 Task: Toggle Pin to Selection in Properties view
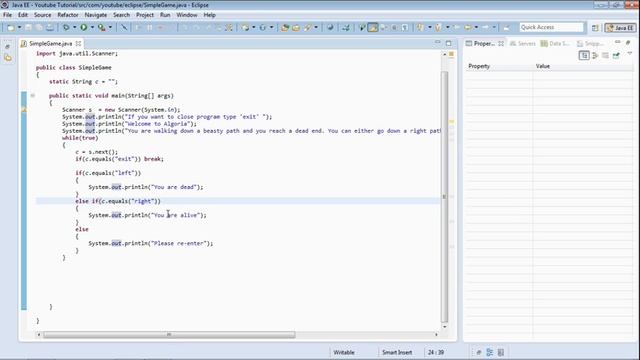[616, 56]
